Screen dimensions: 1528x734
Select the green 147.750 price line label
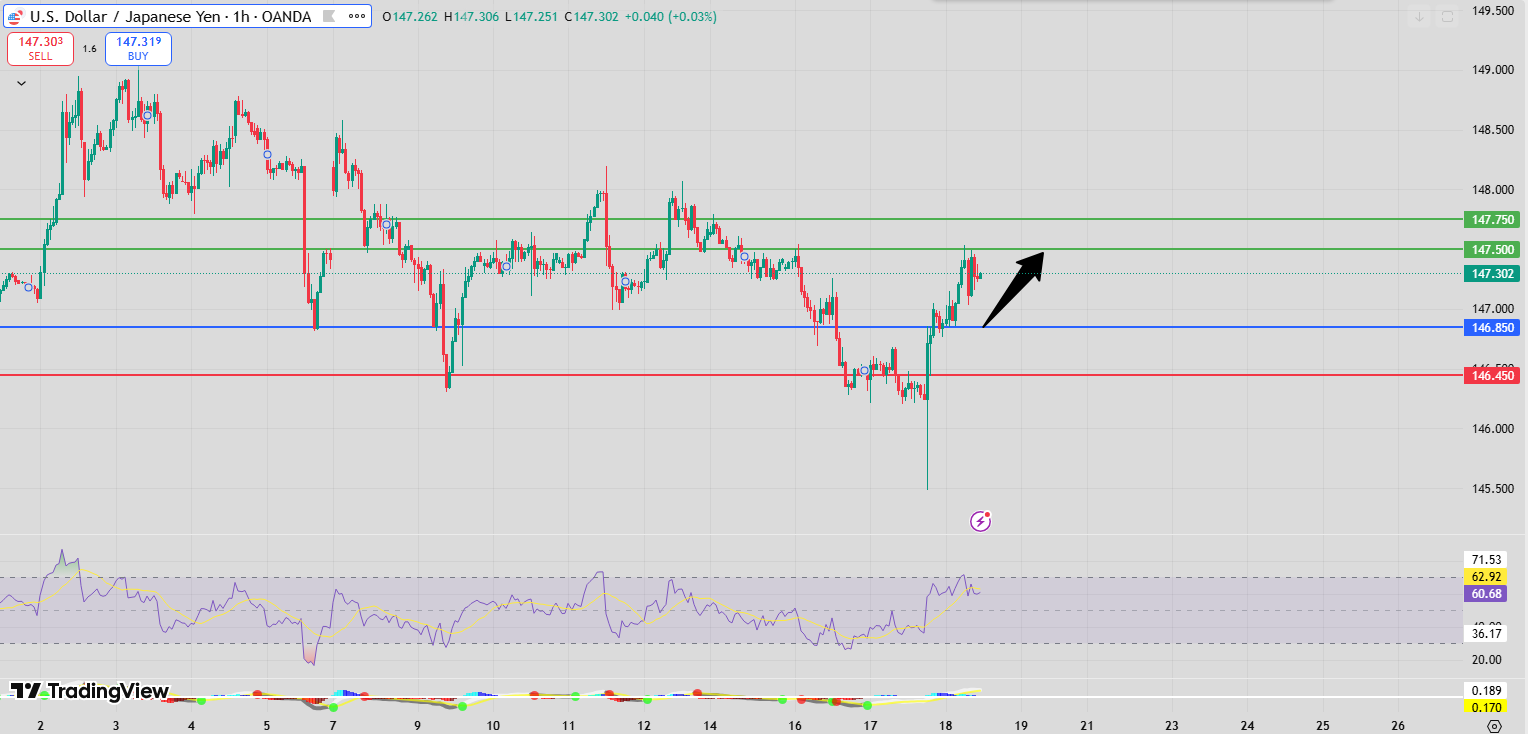[x=1490, y=219]
